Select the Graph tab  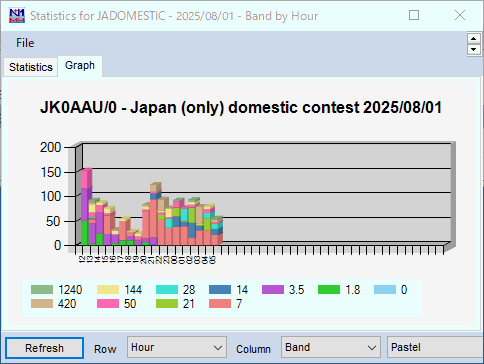click(x=80, y=66)
